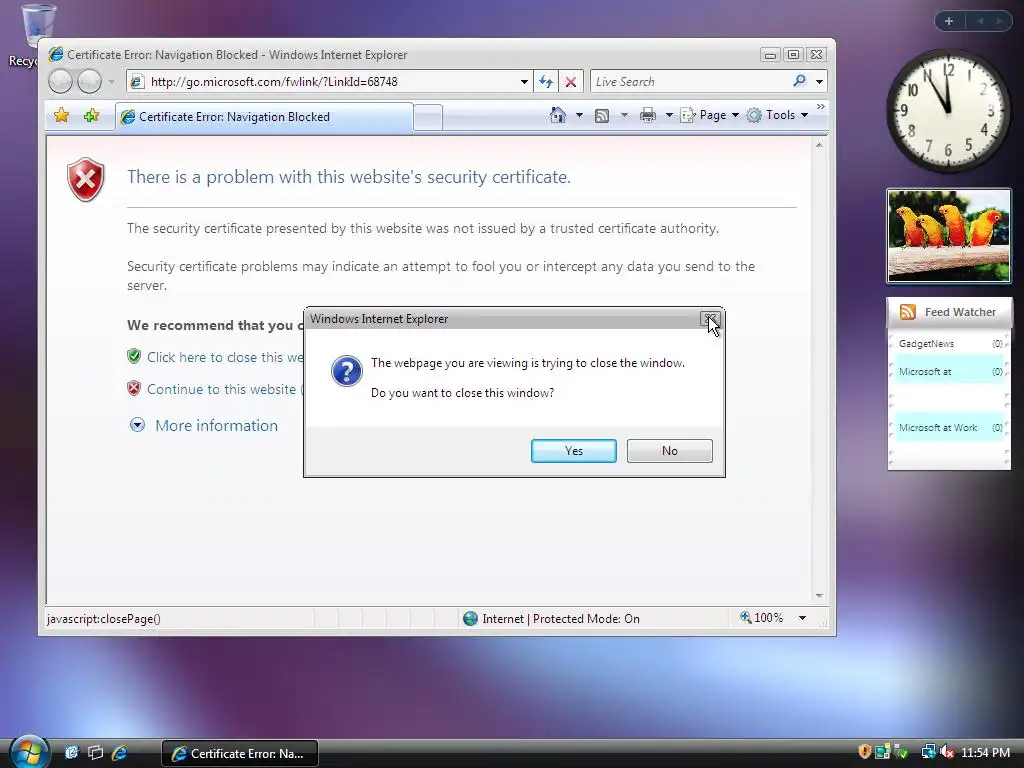This screenshot has width=1024, height=768.
Task: Open the Print dropdown arrow
Action: 669,115
